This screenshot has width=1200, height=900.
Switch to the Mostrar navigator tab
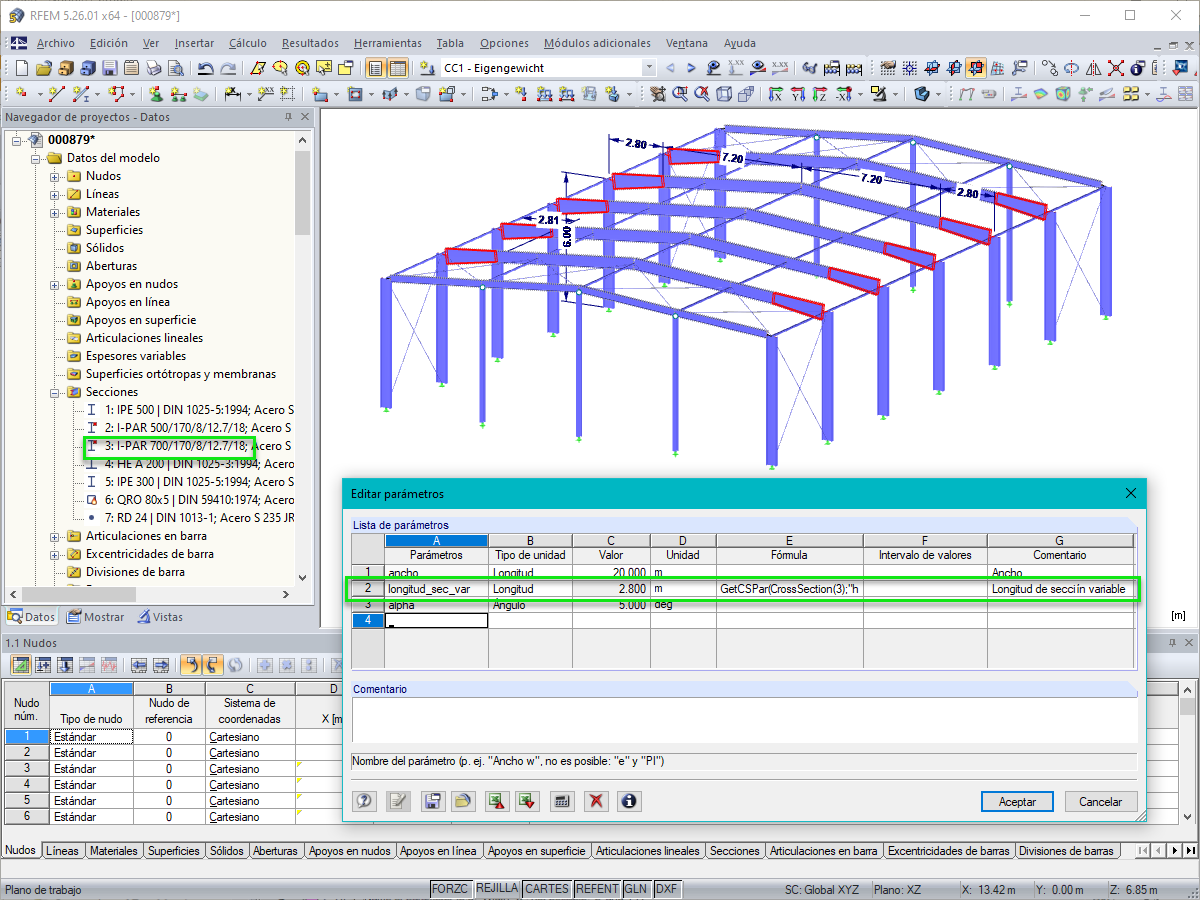pyautogui.click(x=96, y=617)
